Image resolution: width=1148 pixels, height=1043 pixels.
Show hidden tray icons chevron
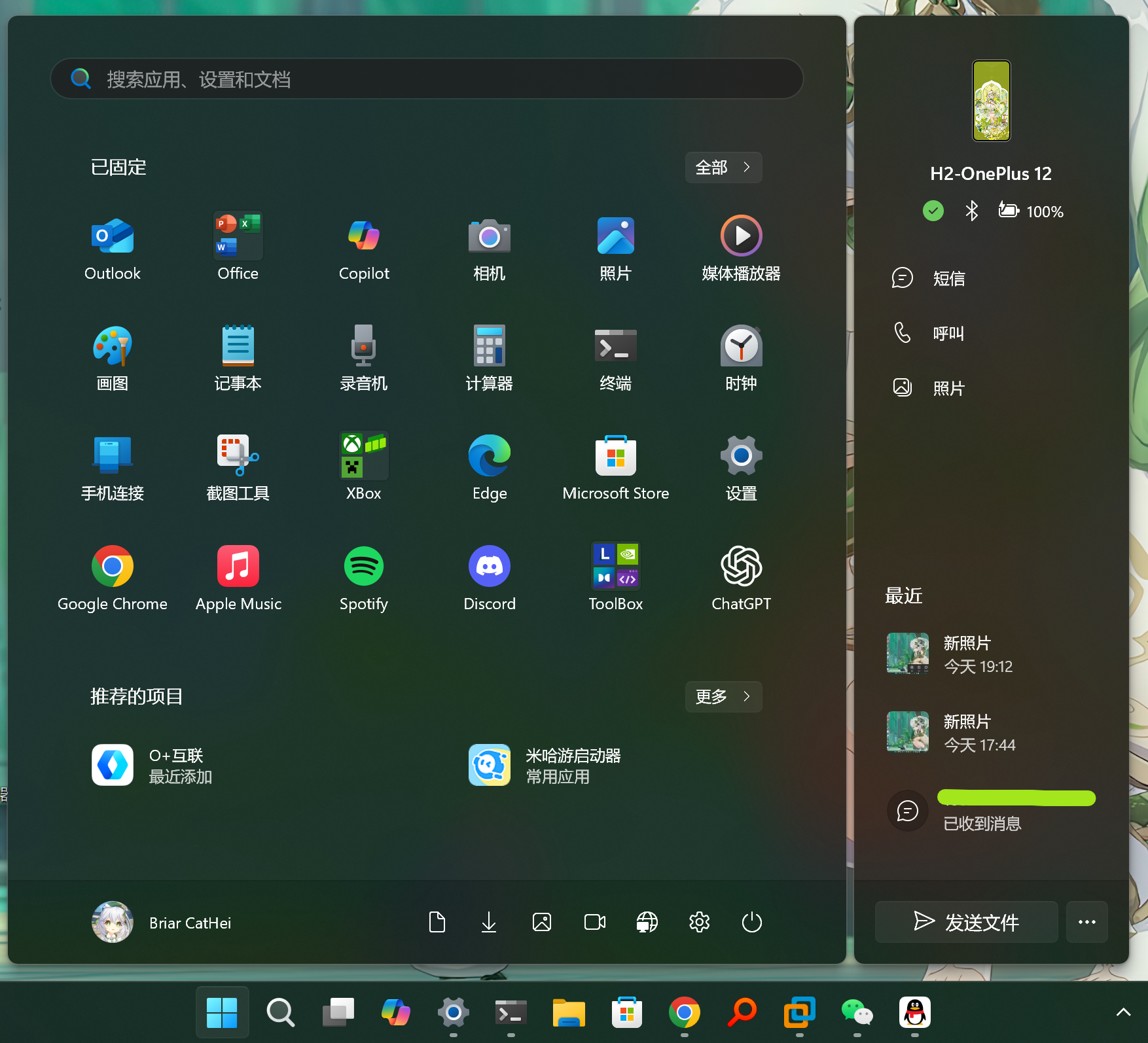1123,1012
